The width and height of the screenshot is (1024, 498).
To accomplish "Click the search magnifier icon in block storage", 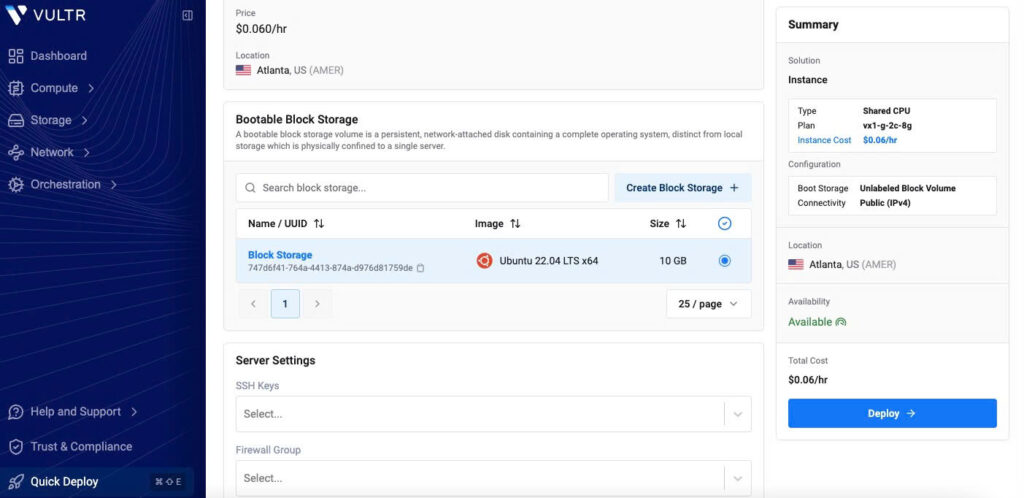I will pos(250,187).
